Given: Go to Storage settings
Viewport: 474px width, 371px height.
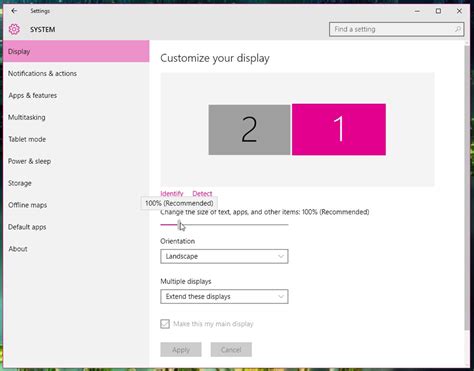Looking at the screenshot, I should (x=76, y=183).
